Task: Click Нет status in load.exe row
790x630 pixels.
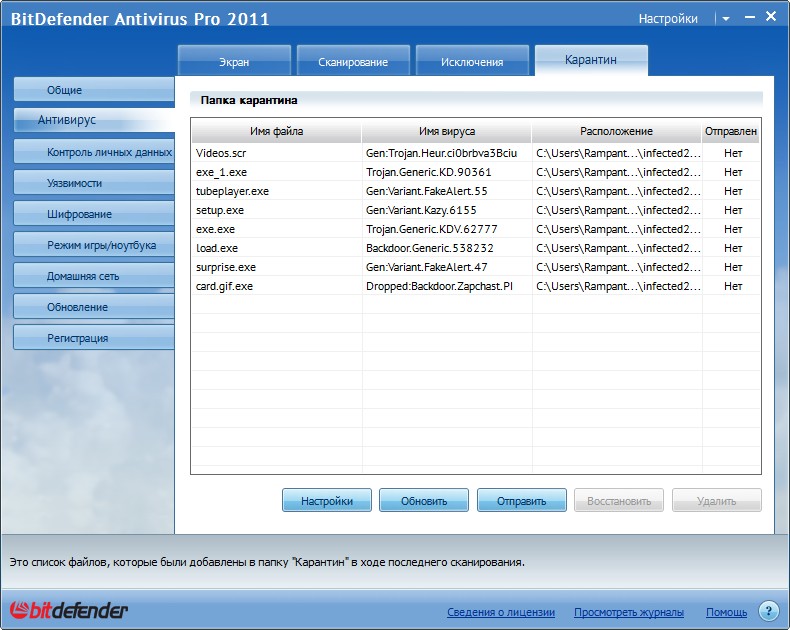Action: tap(733, 248)
